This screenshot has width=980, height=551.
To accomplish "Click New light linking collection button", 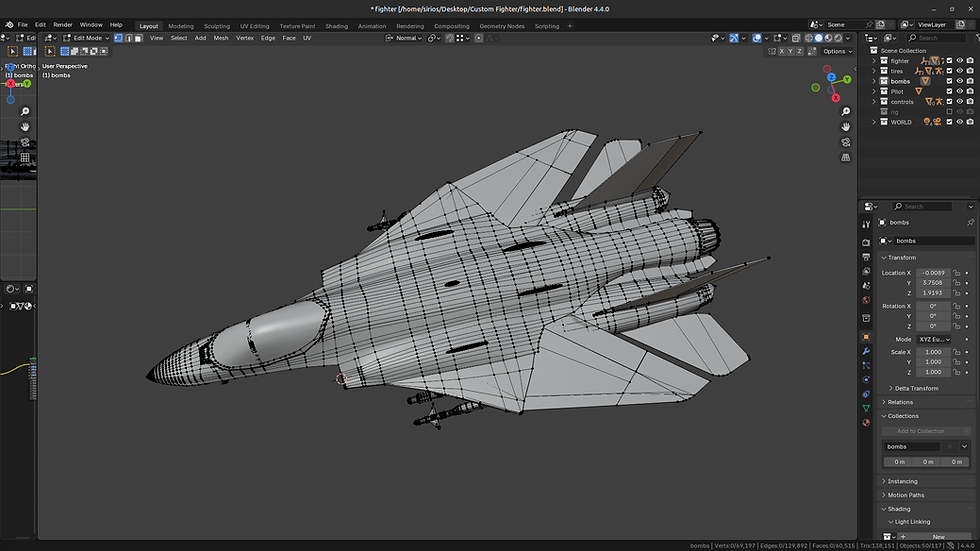I will (x=934, y=537).
